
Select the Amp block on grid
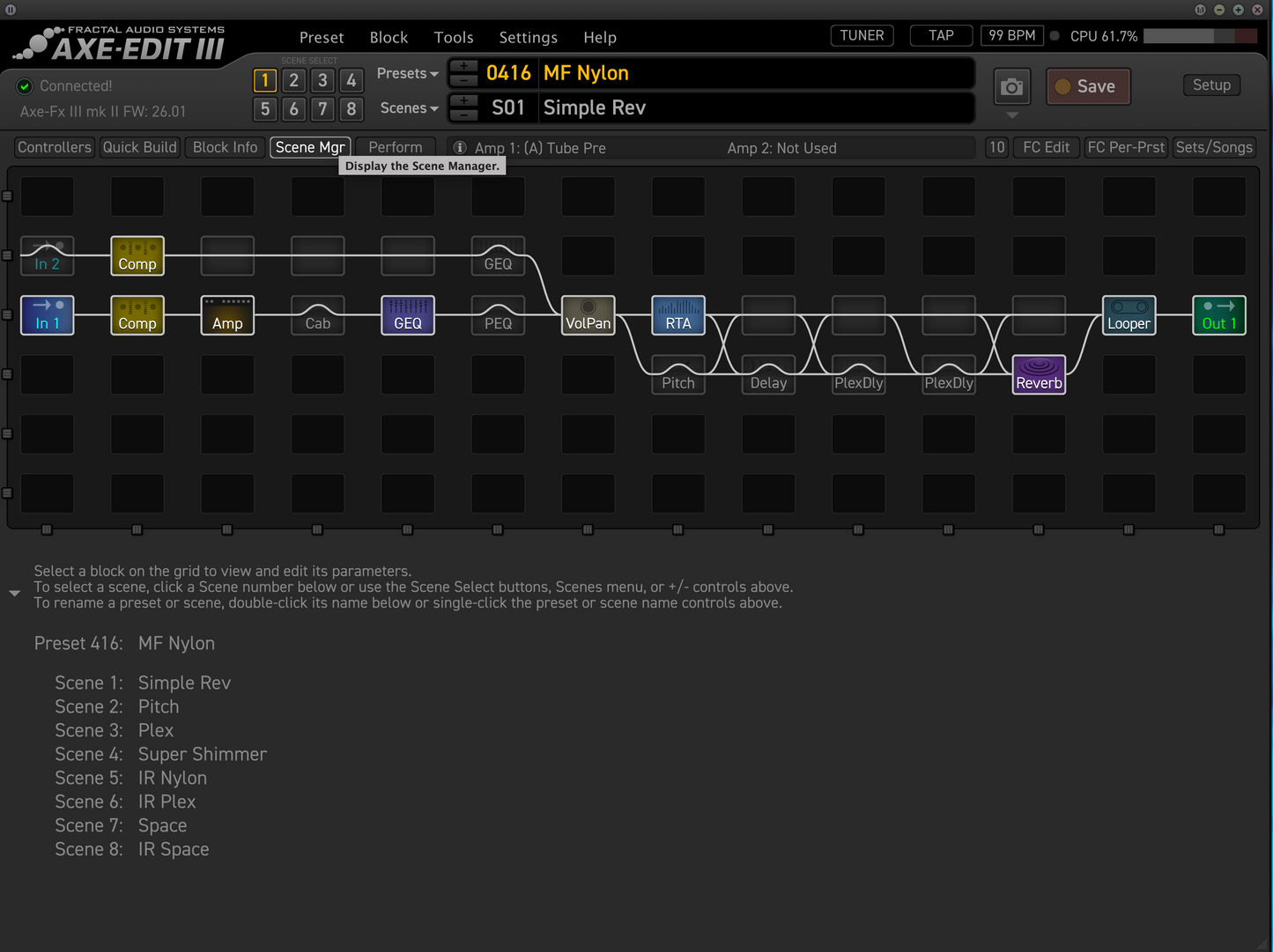tap(227, 314)
